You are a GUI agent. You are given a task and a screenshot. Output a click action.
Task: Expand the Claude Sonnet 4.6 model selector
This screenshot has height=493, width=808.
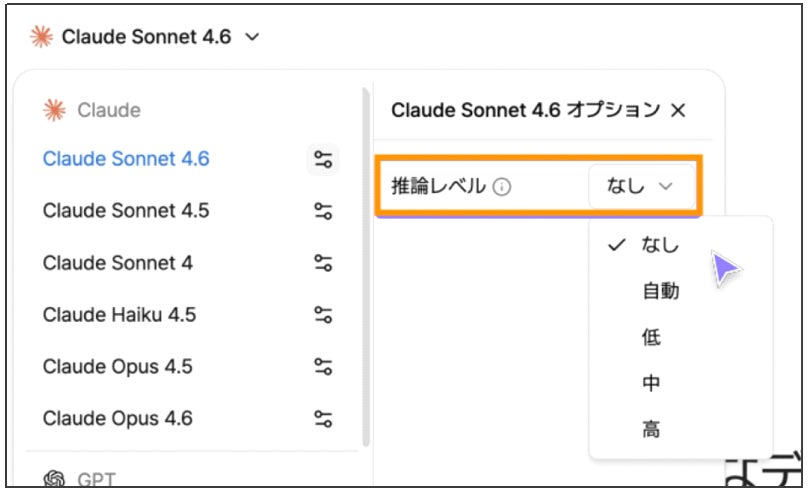tap(146, 37)
